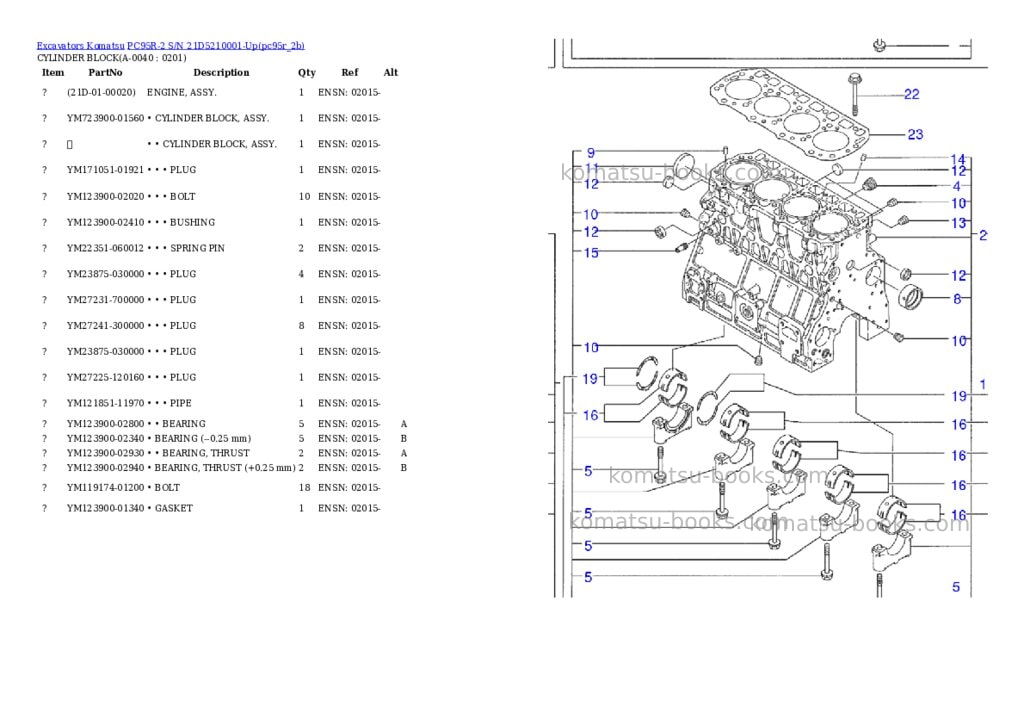Viewport: 1024px width, 725px height.
Task: Click BEARING, THRUST (+0.25 mm) description
Action: 225,468
